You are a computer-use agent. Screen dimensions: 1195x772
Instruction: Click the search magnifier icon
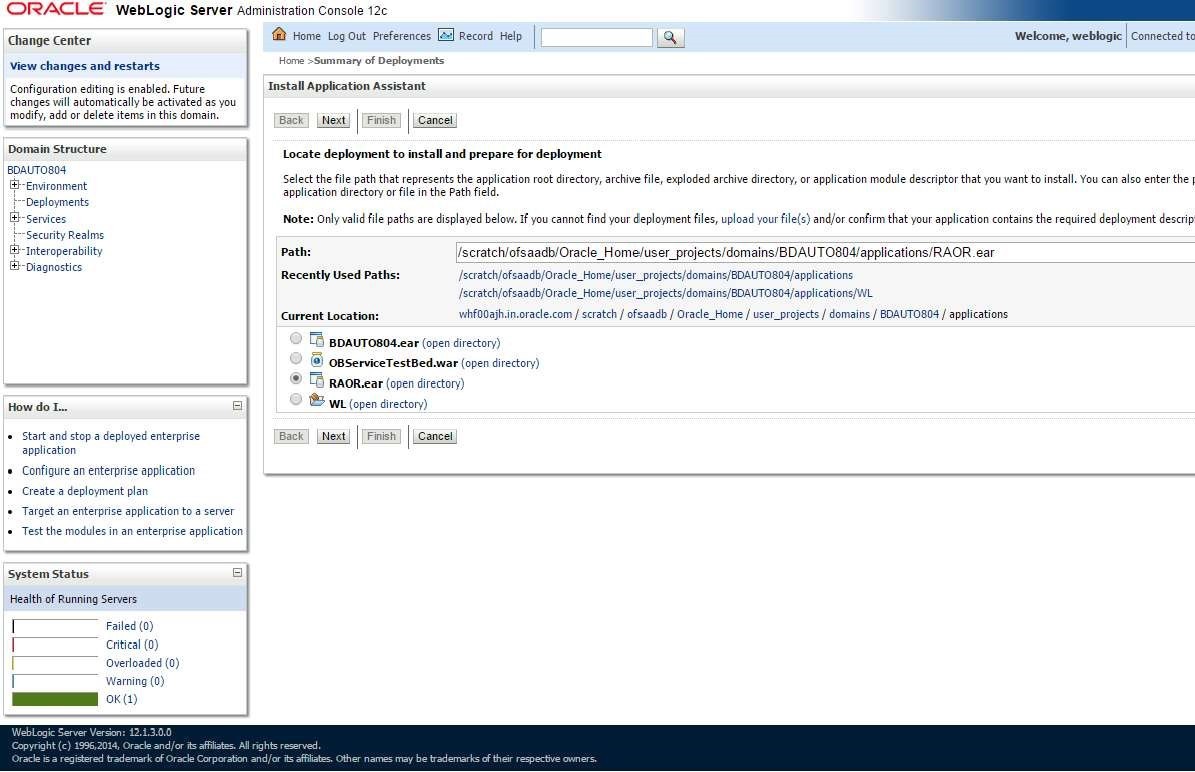[x=670, y=37]
